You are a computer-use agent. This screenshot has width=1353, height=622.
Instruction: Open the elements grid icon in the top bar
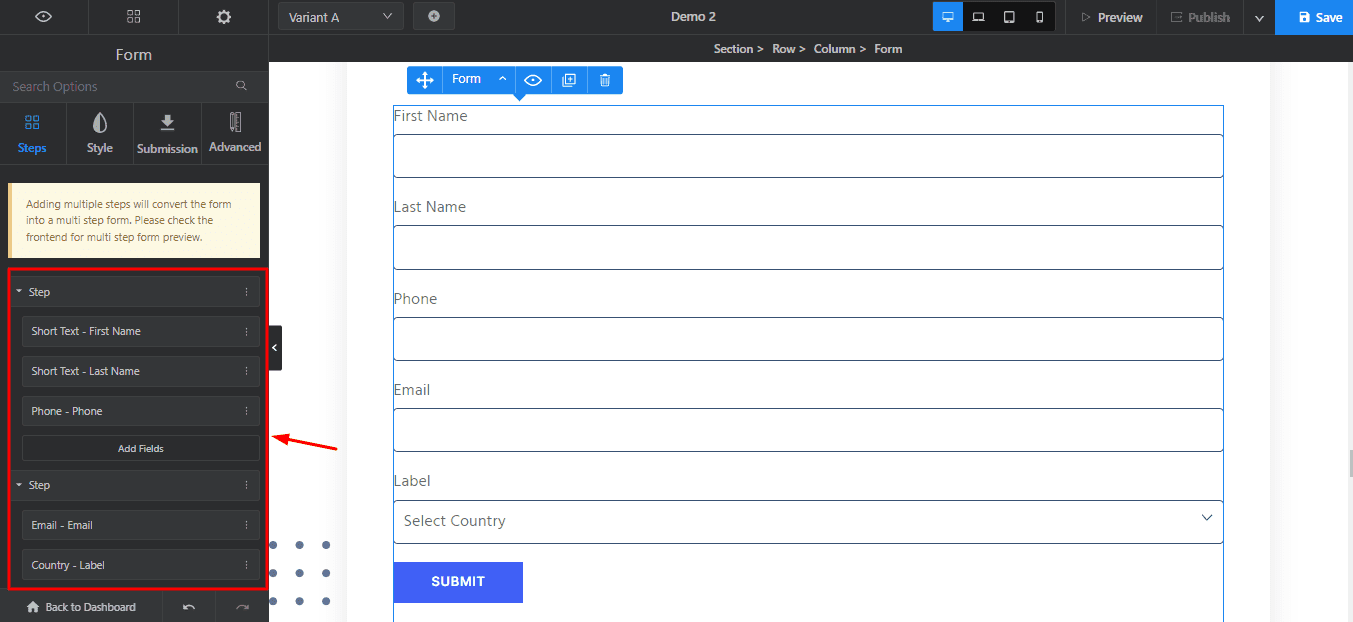133,17
